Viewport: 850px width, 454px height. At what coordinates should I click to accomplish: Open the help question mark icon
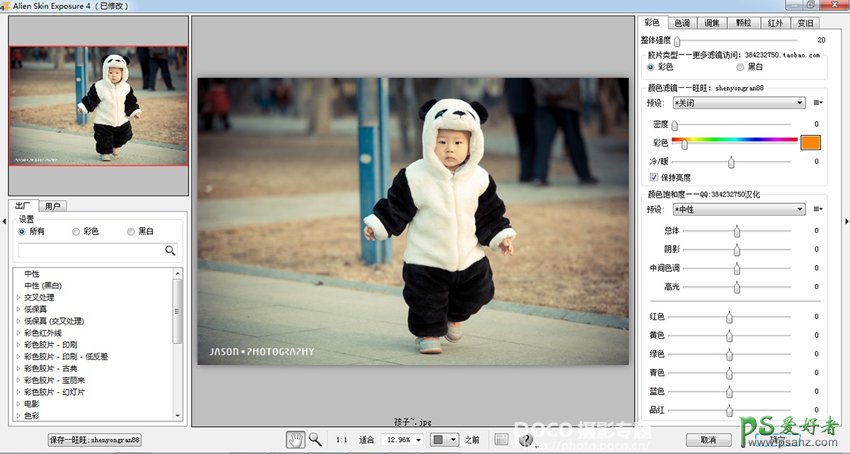click(525, 440)
